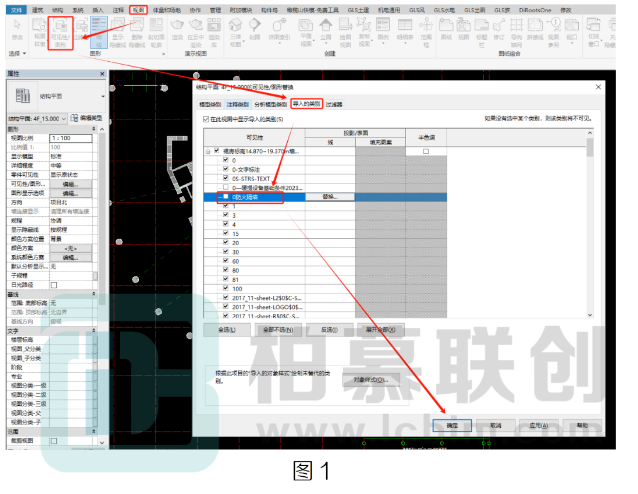
Task: Collapse the Text (文字) properties section
Action: coord(94,331)
